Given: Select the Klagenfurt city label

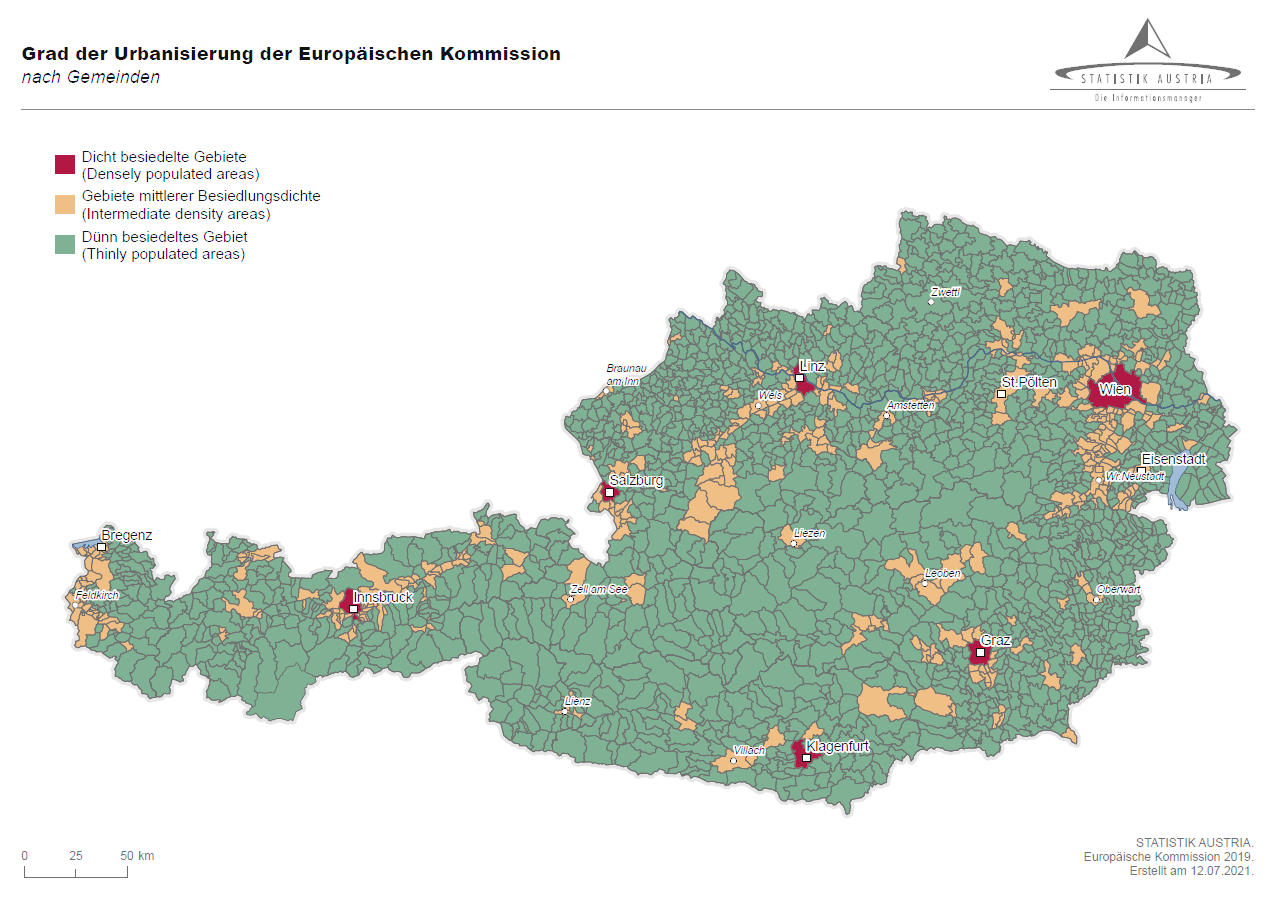Looking at the screenshot, I should point(838,746).
